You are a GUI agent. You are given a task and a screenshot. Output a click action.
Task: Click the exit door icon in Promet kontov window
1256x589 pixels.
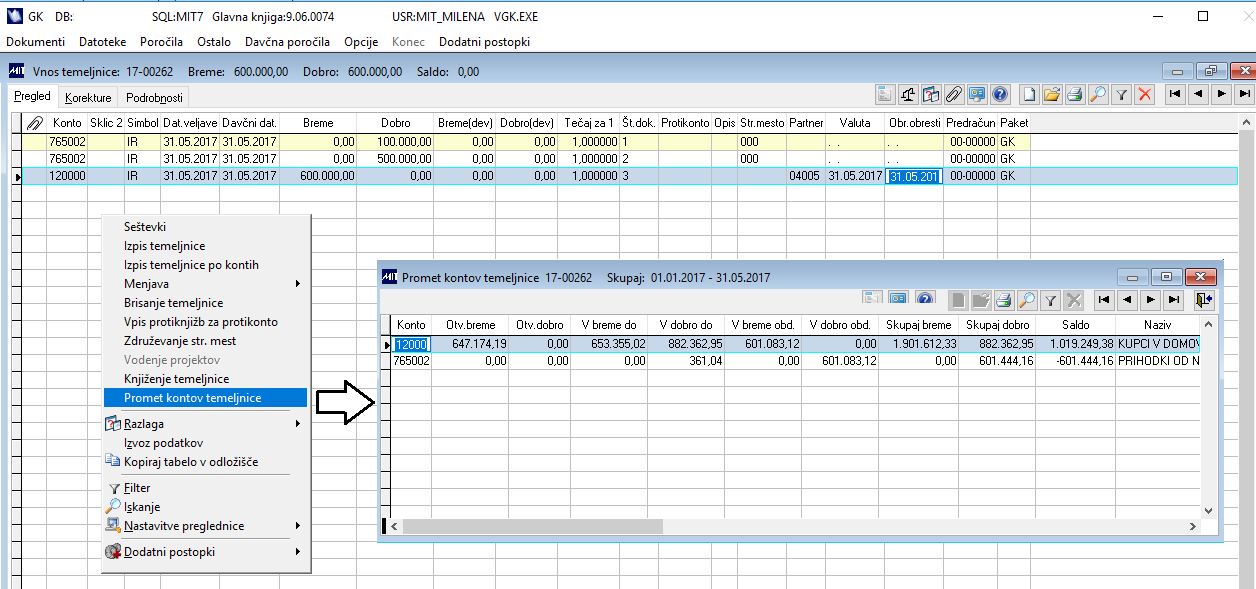[1205, 299]
